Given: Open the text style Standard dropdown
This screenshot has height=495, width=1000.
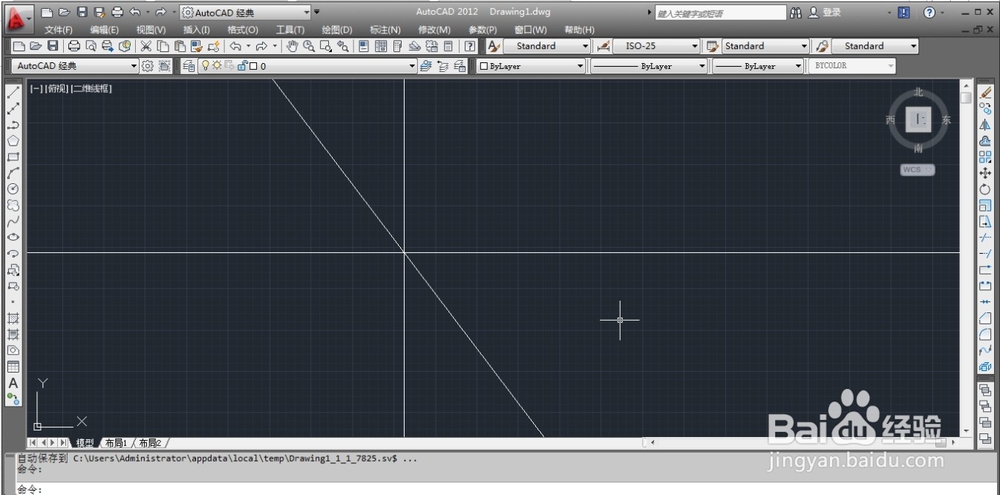Looking at the screenshot, I should (547, 46).
